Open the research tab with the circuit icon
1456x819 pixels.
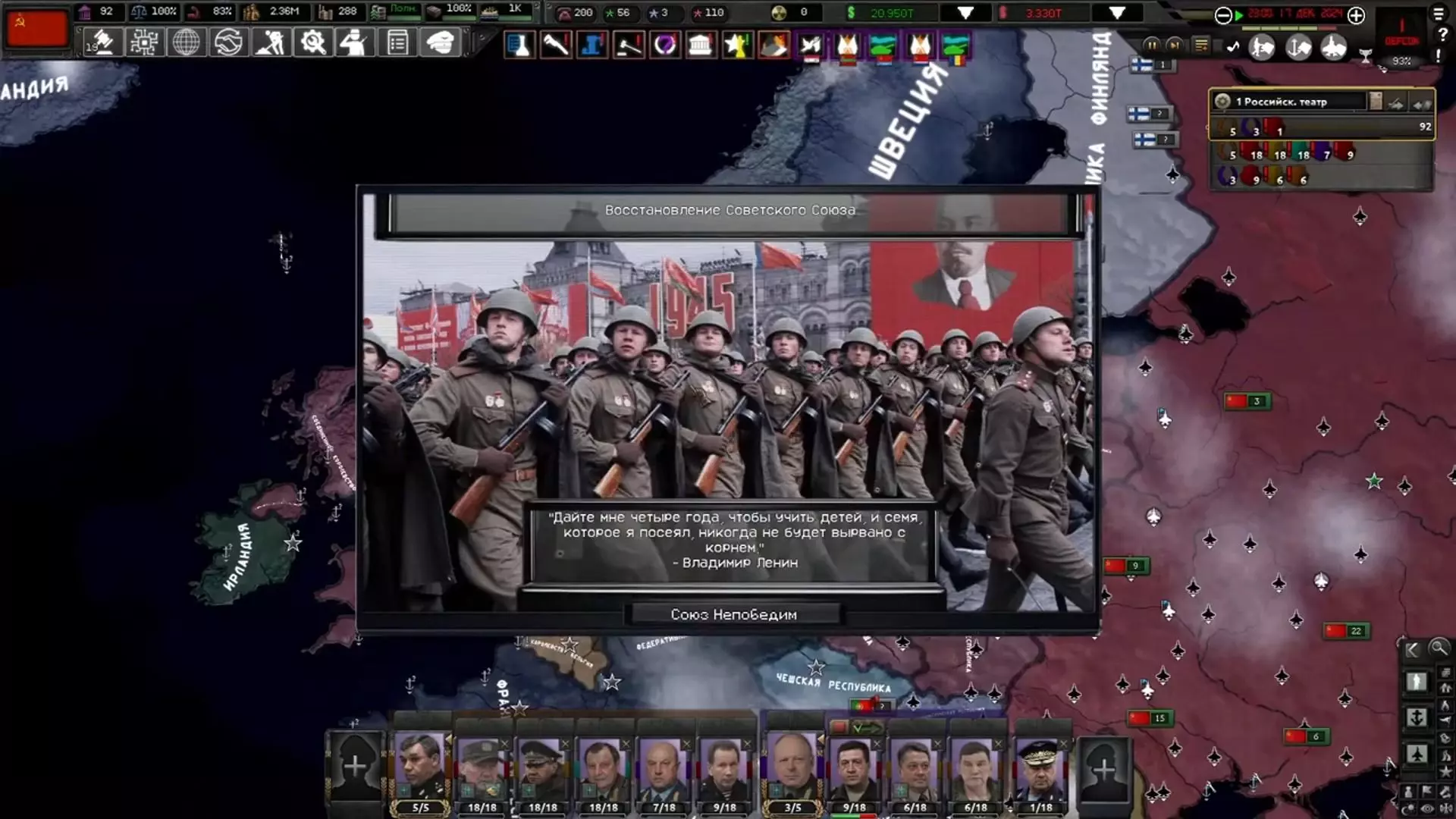[144, 42]
